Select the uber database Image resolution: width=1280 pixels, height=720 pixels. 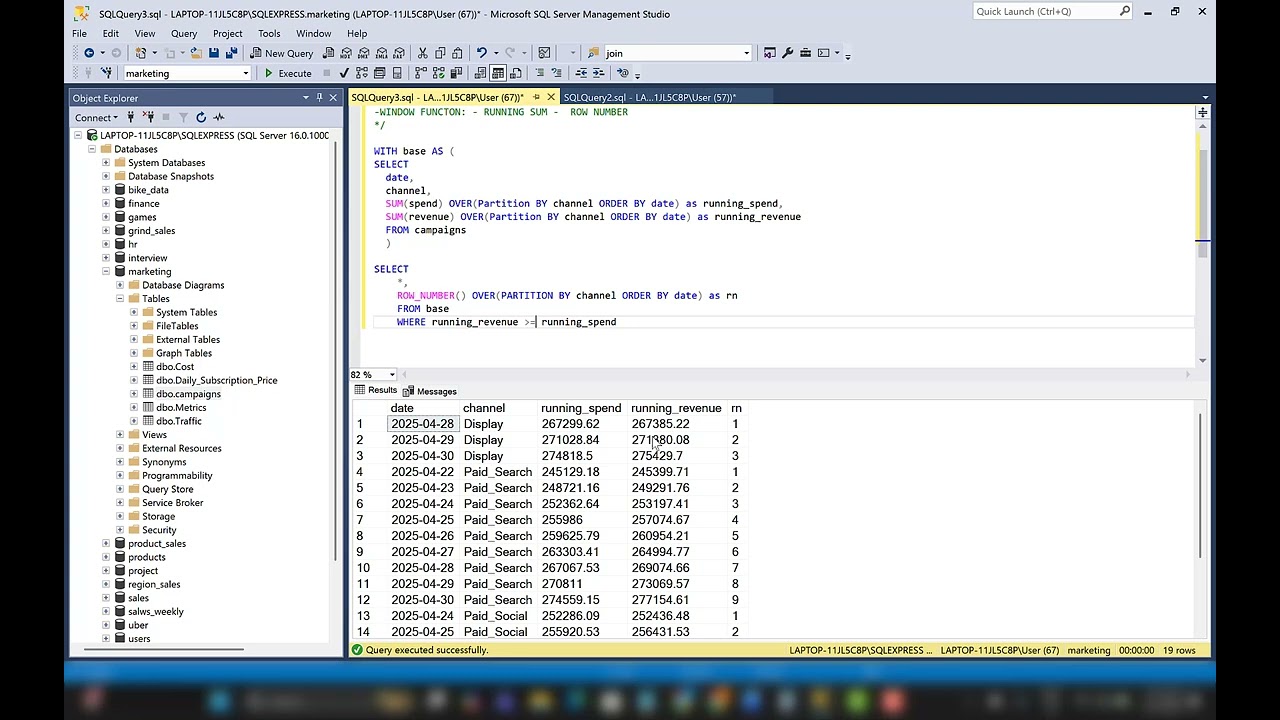click(x=138, y=626)
